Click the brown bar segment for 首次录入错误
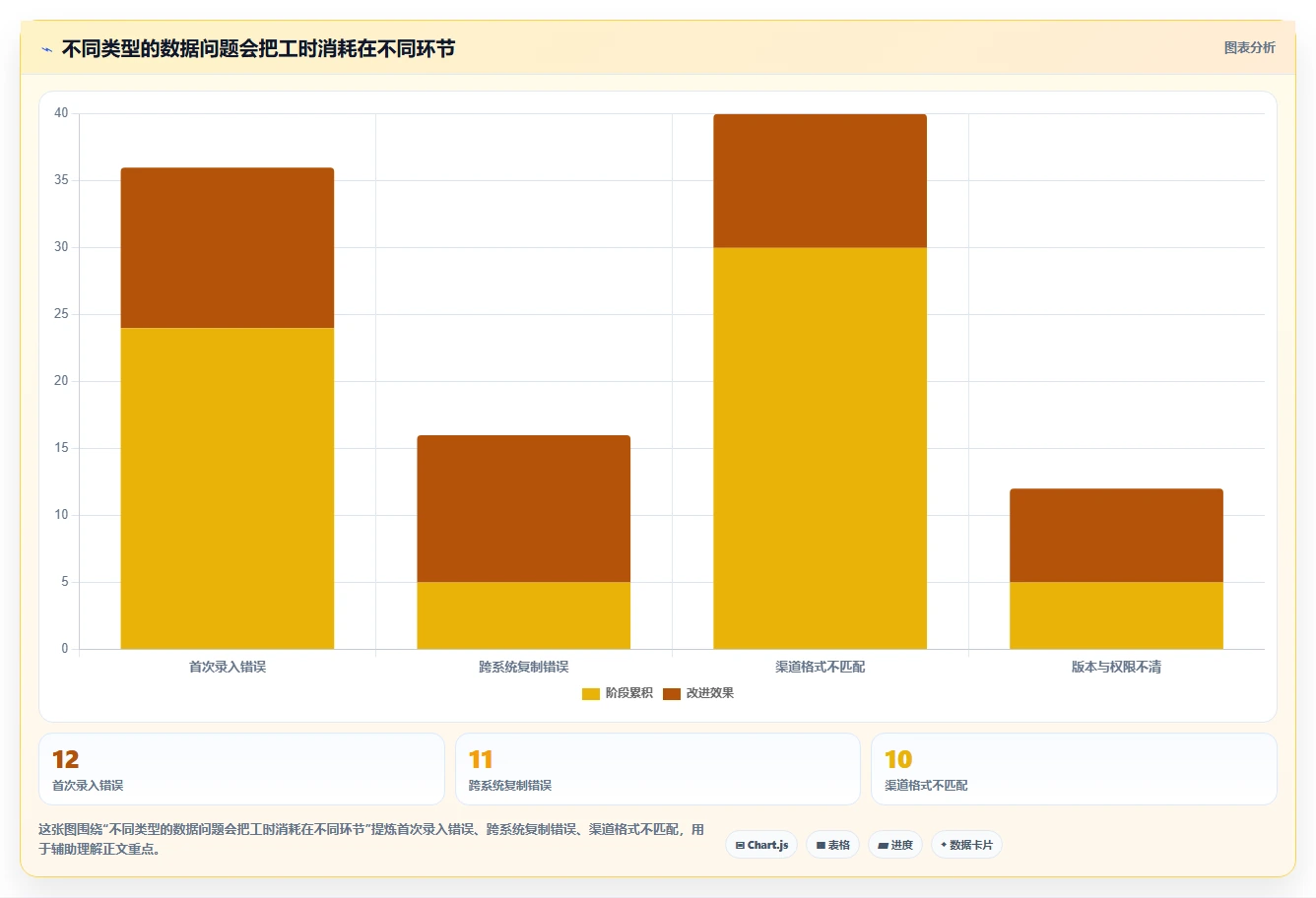 point(228,248)
